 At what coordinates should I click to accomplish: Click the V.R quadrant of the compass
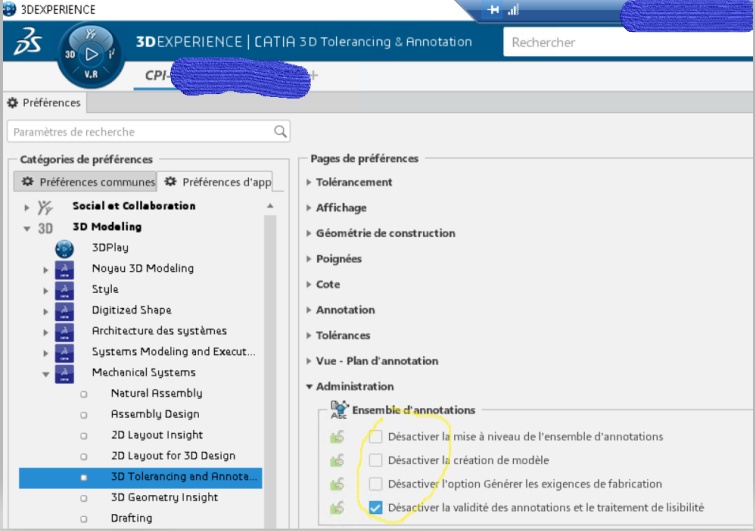pos(91,75)
